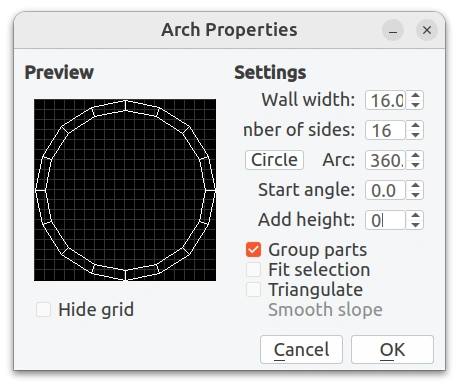Viewport: 459px width, 387px height.
Task: Enable the Fit selection checkbox
Action: click(253, 270)
